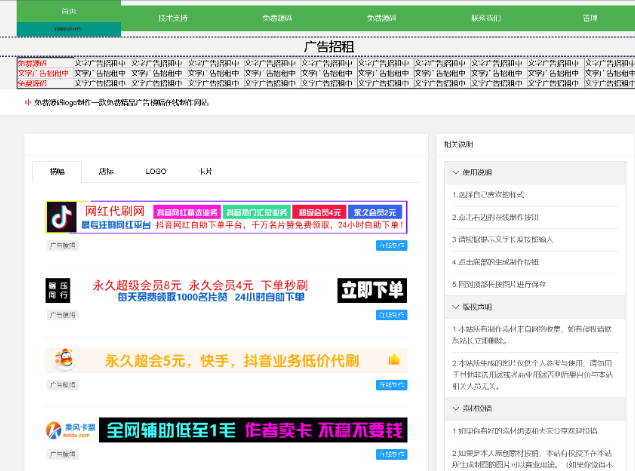Click the K logo in the fourth banner
Viewport: 635px width, 471px height.
point(53,429)
